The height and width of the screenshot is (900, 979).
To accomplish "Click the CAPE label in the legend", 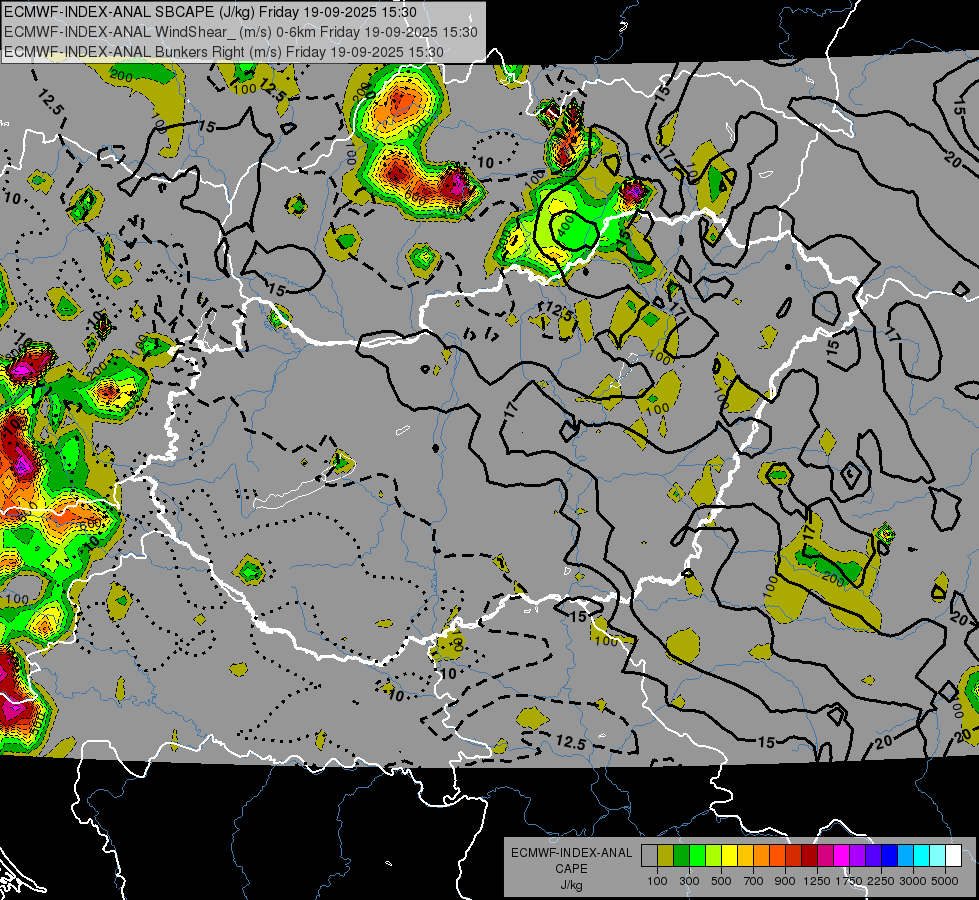I will point(571,869).
